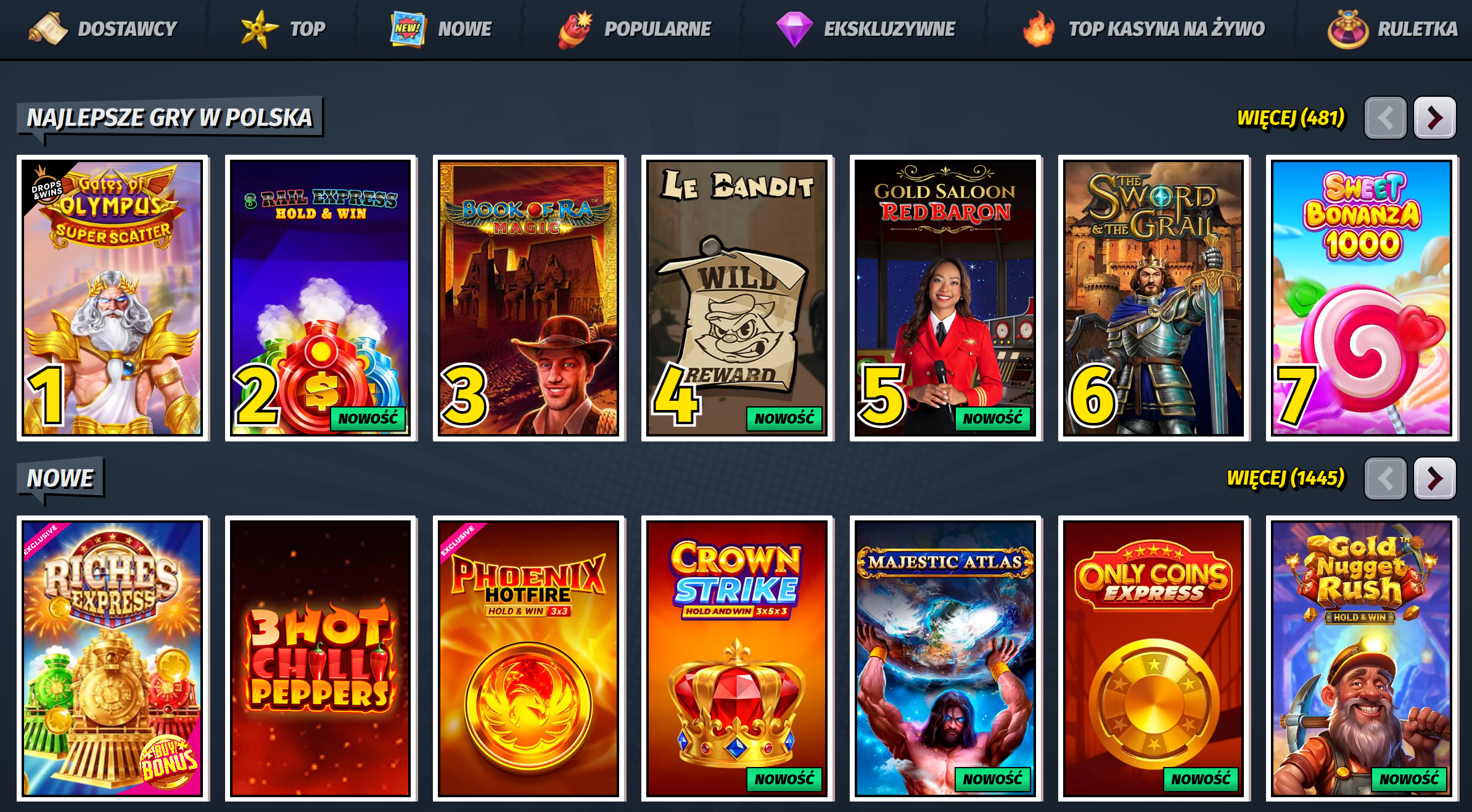
Task: Click the dynamite Popularne icon
Action: coord(575,29)
